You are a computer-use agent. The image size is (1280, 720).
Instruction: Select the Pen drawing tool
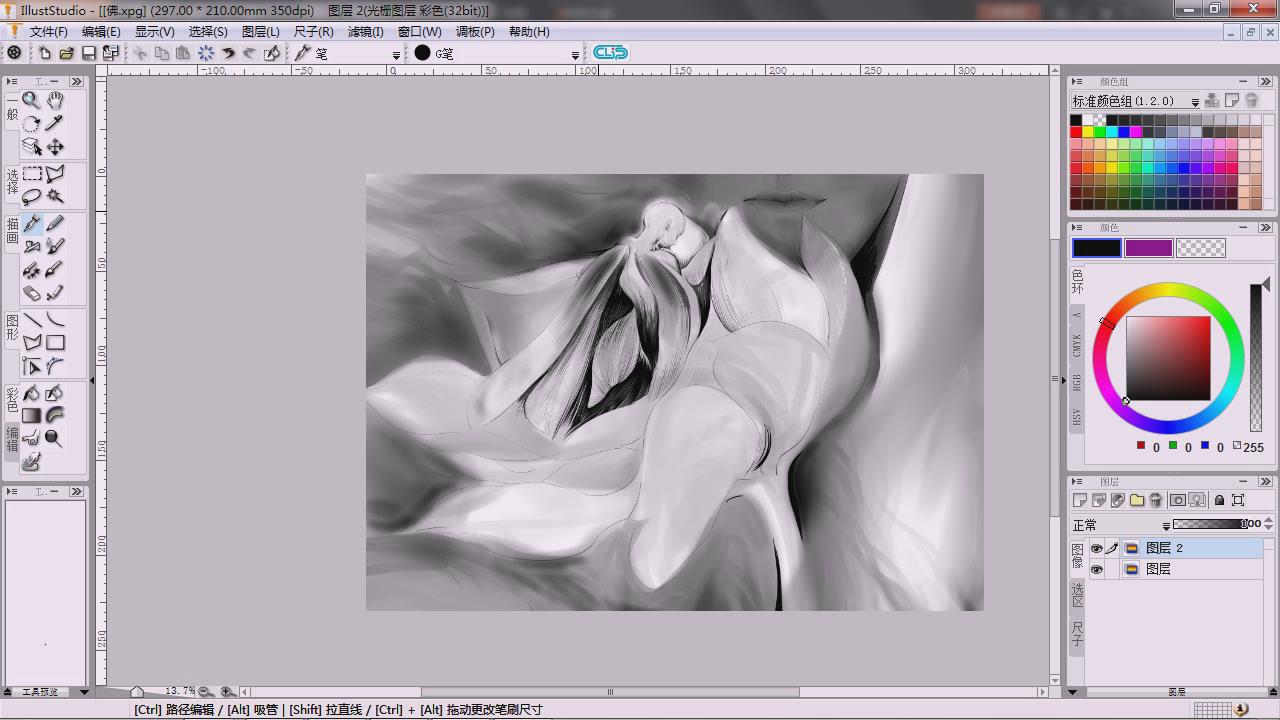(31, 224)
